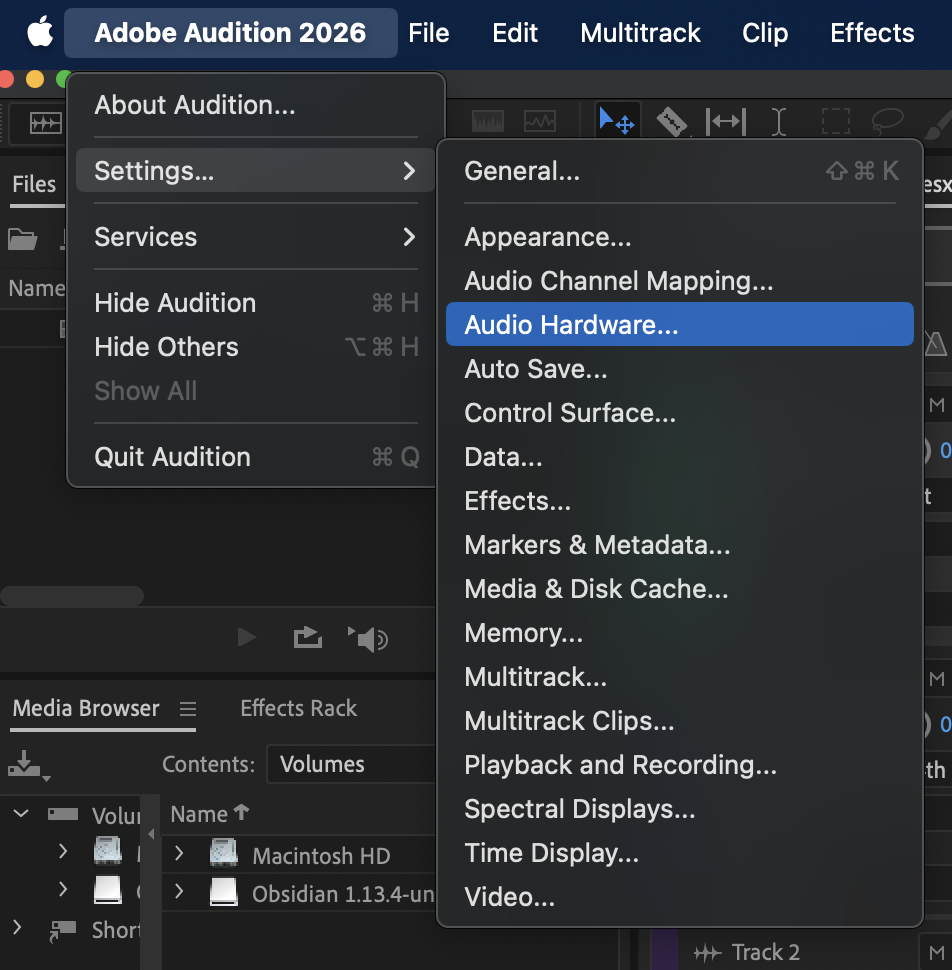
Task: Choose Hide Audition
Action: tap(255, 303)
